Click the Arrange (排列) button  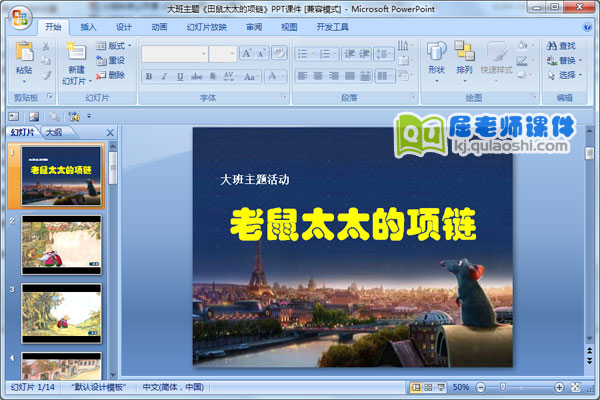click(464, 58)
